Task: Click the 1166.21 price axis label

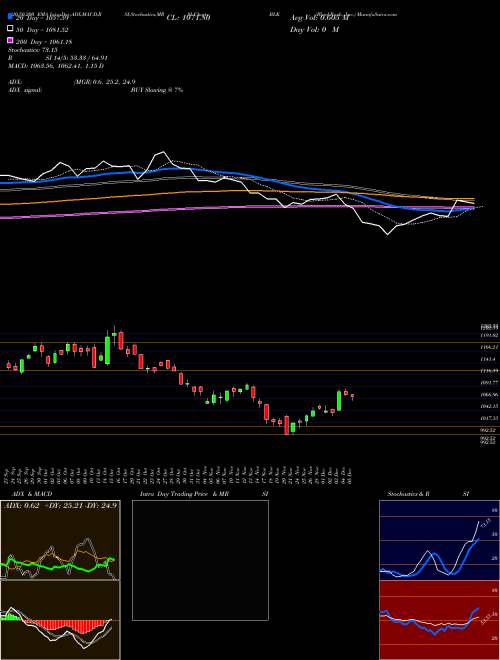Action: [x=490, y=347]
